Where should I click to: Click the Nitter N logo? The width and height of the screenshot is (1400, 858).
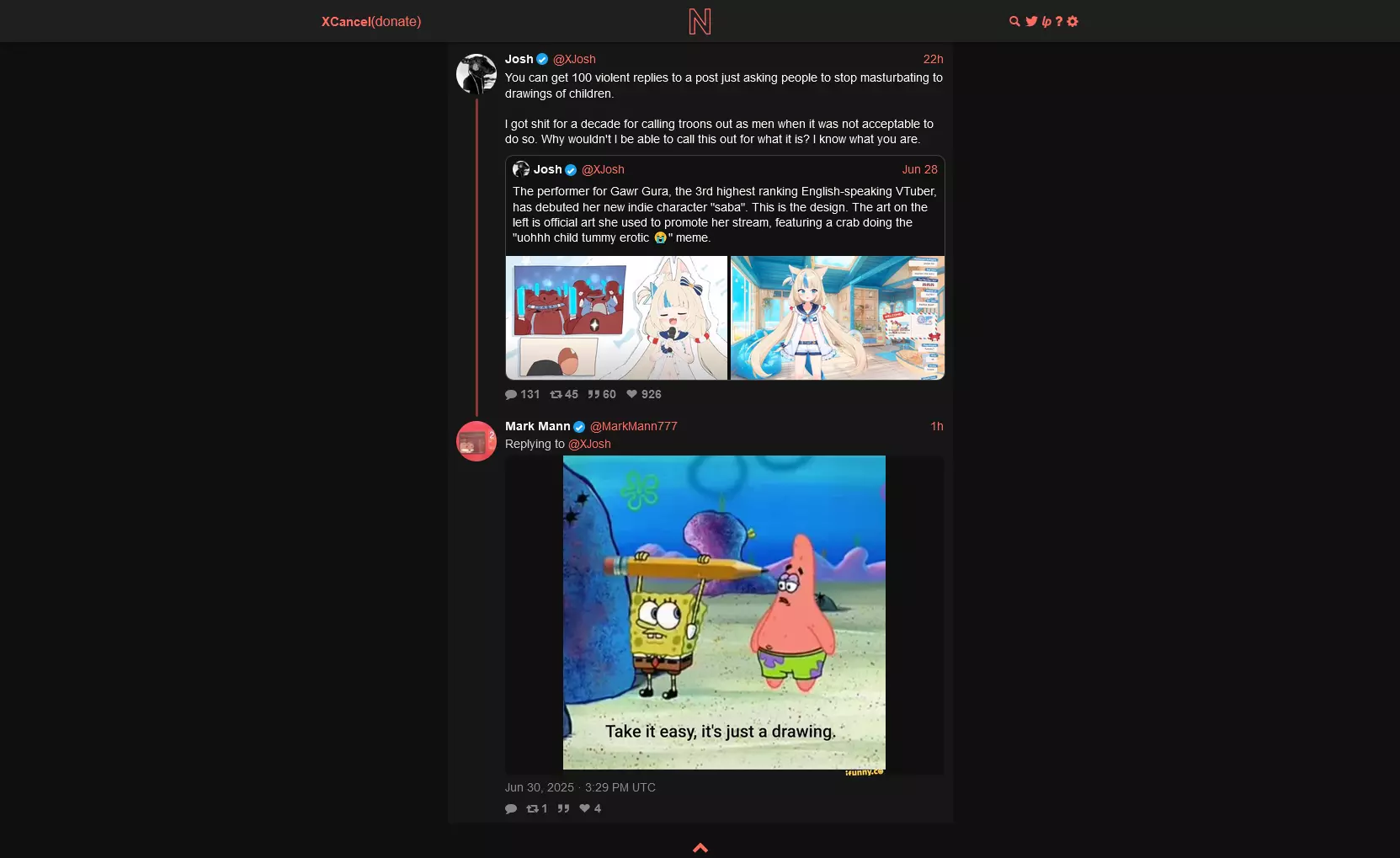point(700,21)
